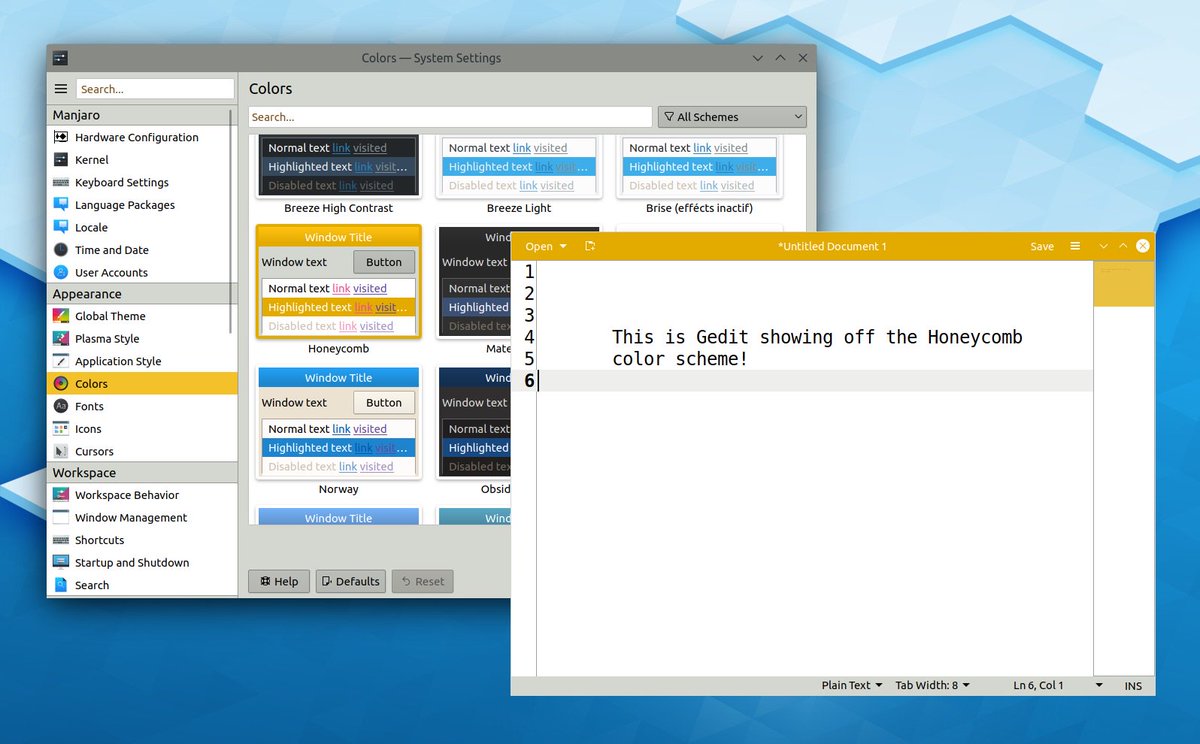Click Norway preview Highlighted text row
This screenshot has height=744, width=1200.
[x=339, y=448]
